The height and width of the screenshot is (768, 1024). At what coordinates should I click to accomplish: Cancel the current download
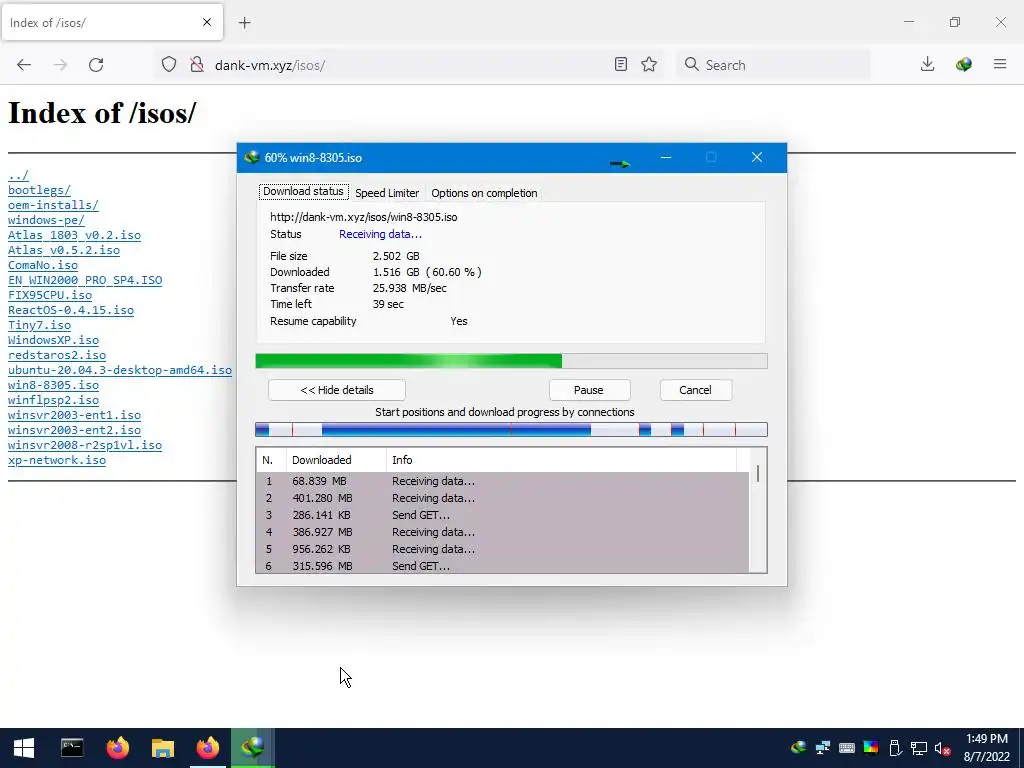click(695, 390)
